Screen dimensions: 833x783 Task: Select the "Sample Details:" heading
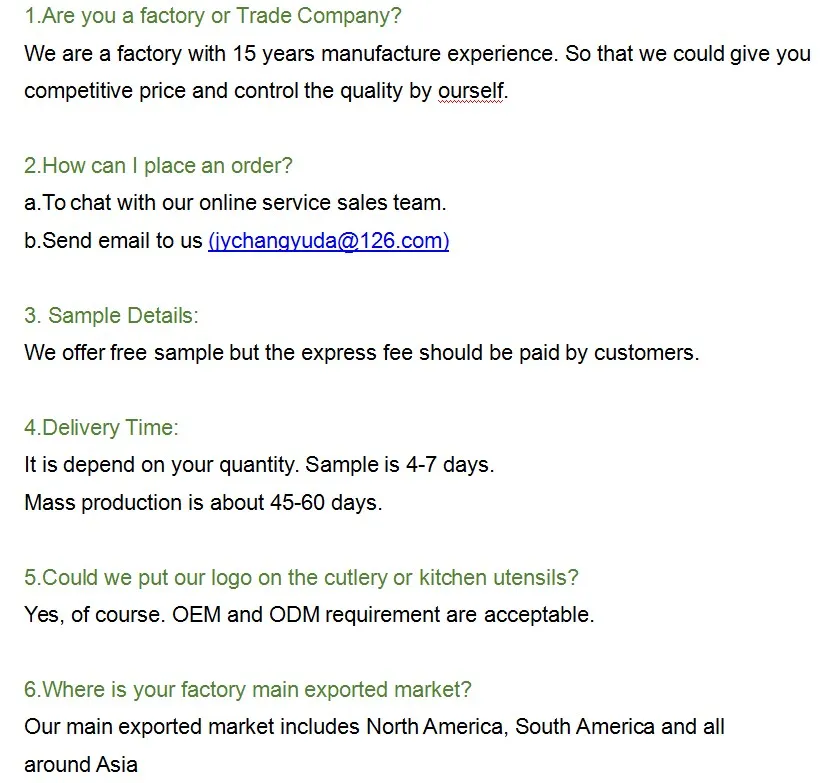111,316
